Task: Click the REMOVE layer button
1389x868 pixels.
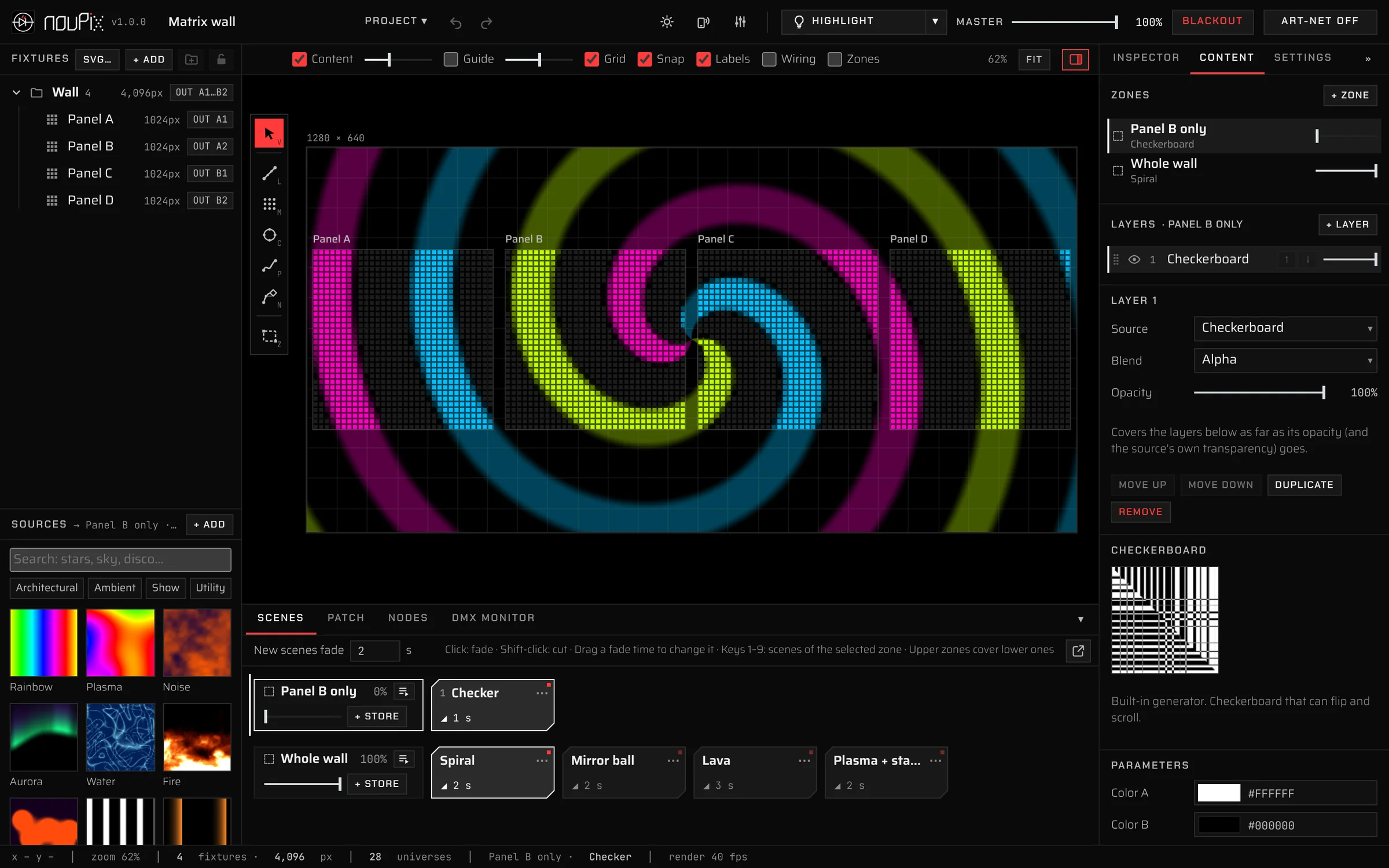Action: (1140, 512)
